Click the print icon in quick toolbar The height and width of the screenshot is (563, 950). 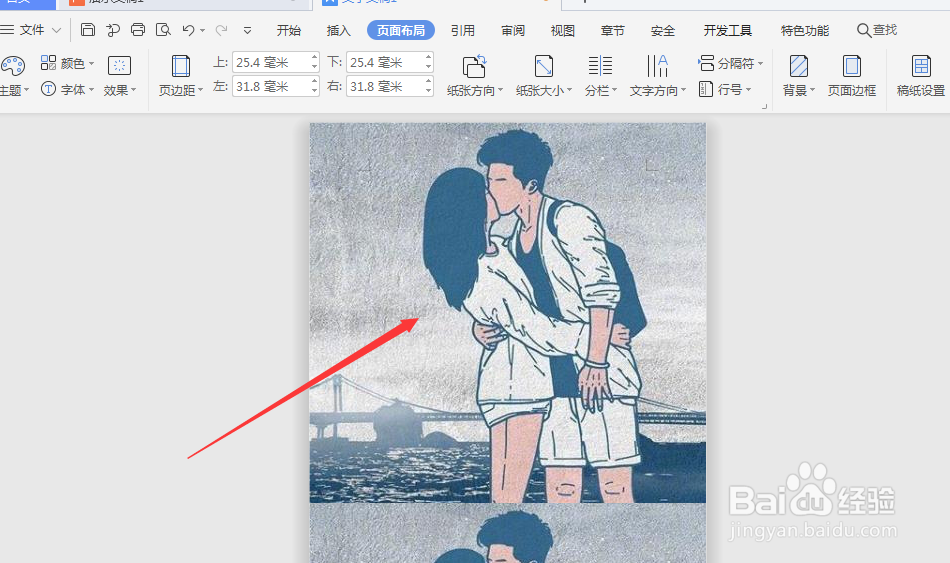pos(138,30)
